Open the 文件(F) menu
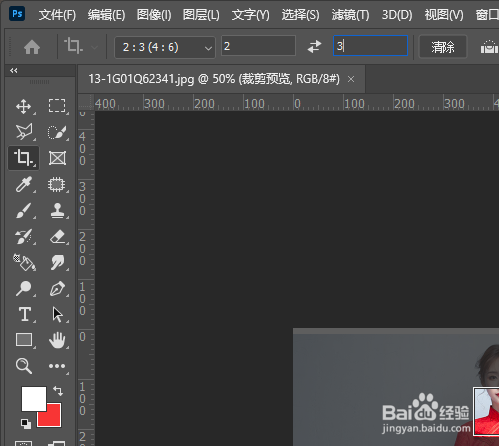 [57, 15]
